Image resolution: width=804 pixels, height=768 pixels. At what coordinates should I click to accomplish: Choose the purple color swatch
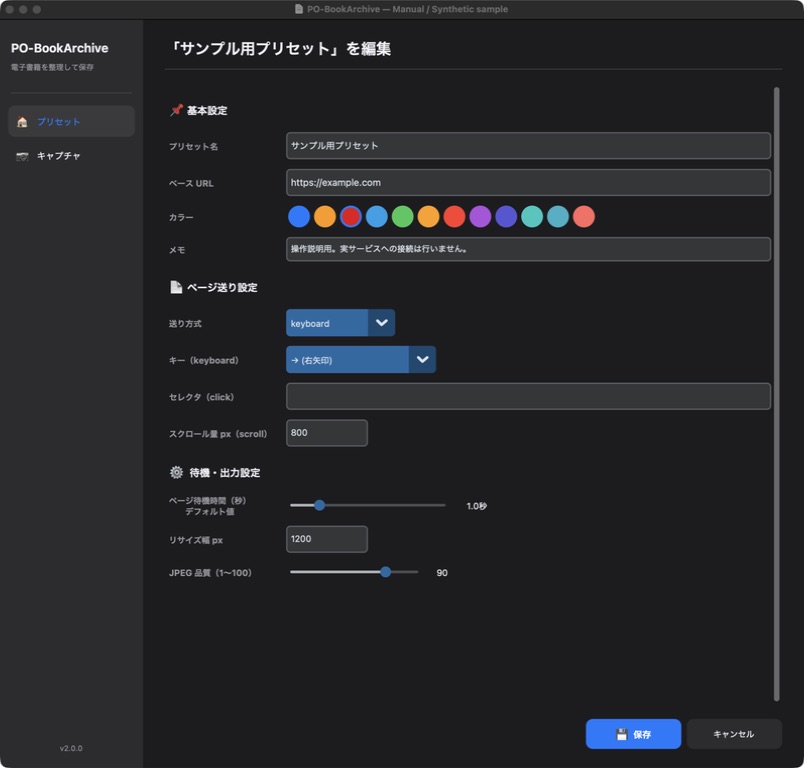pos(480,216)
